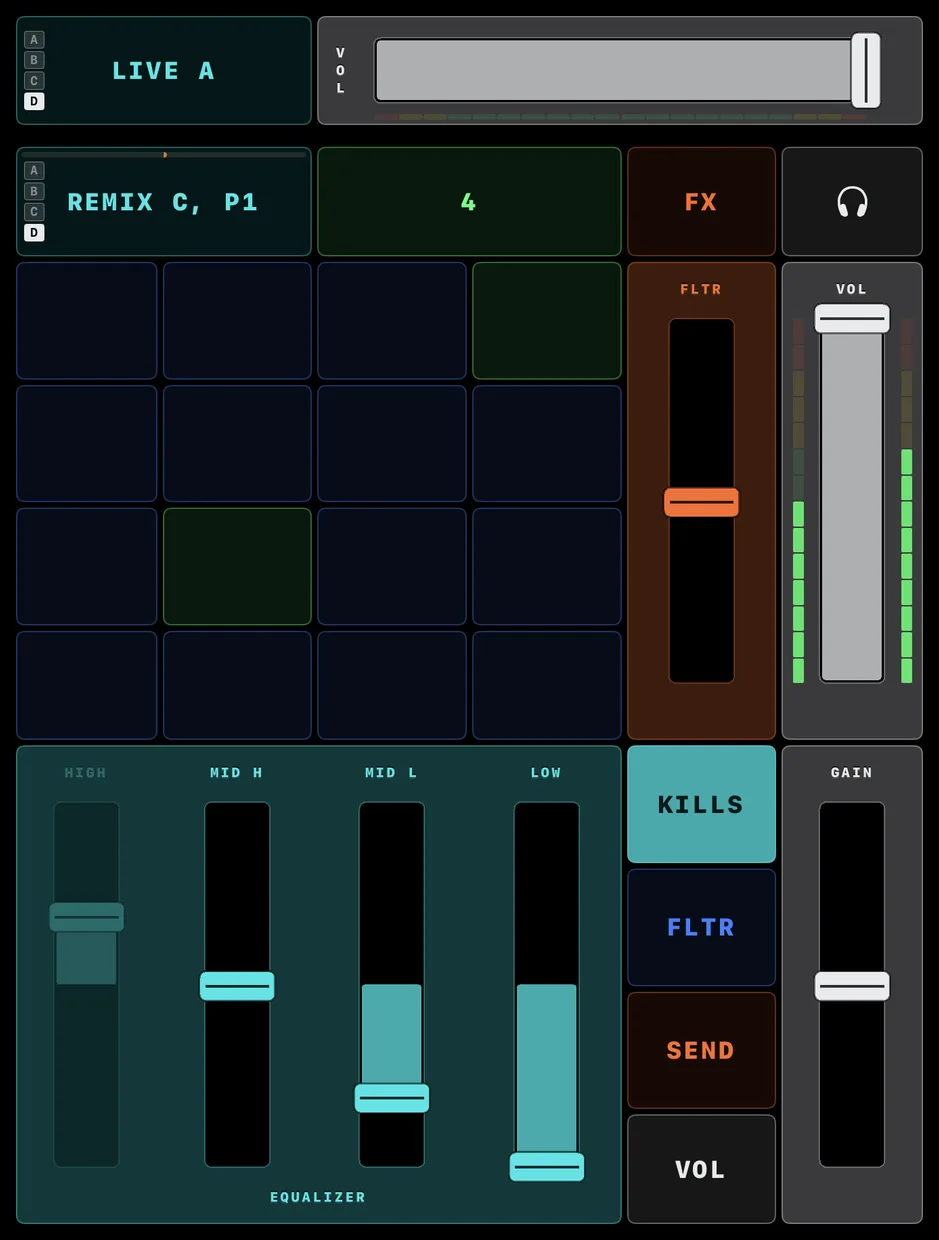Switch to the SEND mode
Screen dimensions: 939x1240
point(701,1050)
